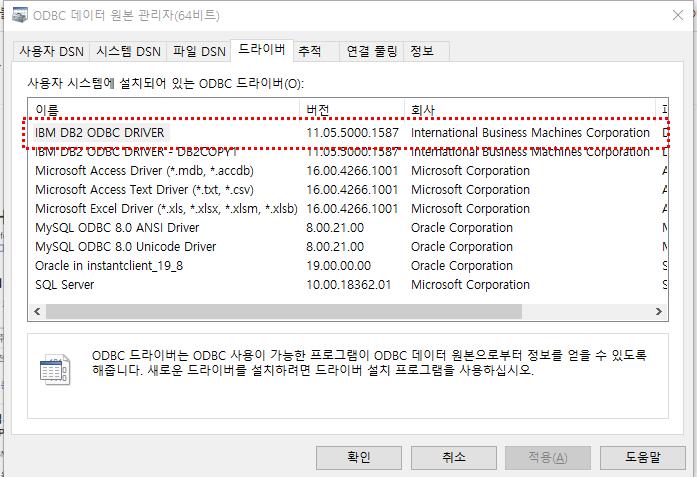Viewport: 697px width, 477px height.
Task: Click version 8.00.21.00 in Unicode Driver row
Action: pyautogui.click(x=335, y=247)
